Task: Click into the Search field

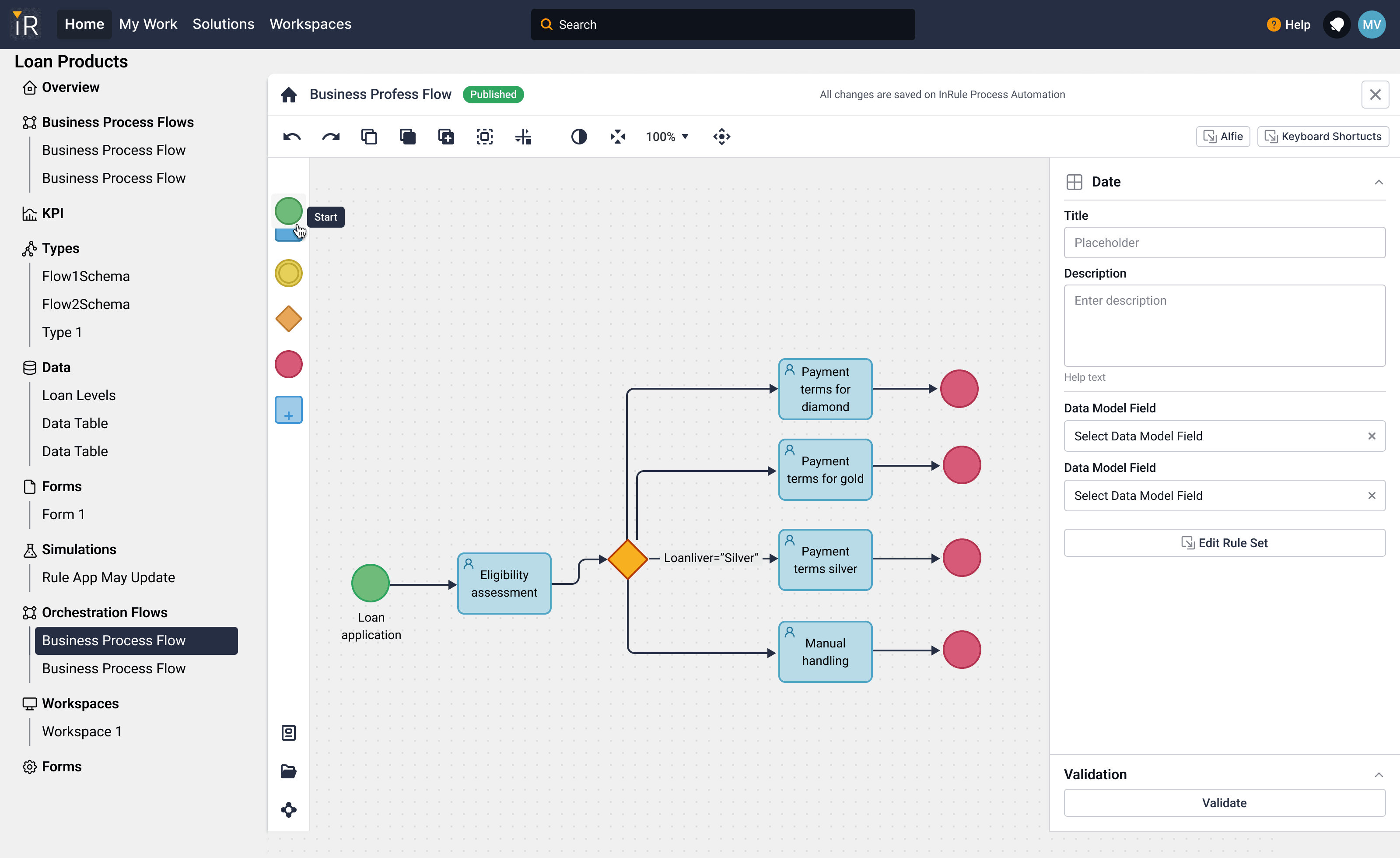Action: (x=723, y=25)
